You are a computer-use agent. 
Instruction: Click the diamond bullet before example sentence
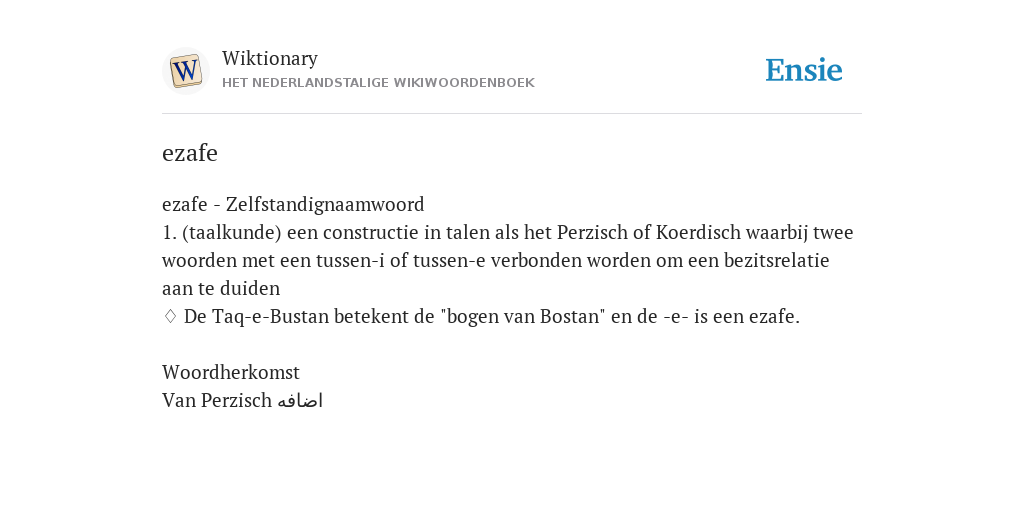pyautogui.click(x=170, y=317)
